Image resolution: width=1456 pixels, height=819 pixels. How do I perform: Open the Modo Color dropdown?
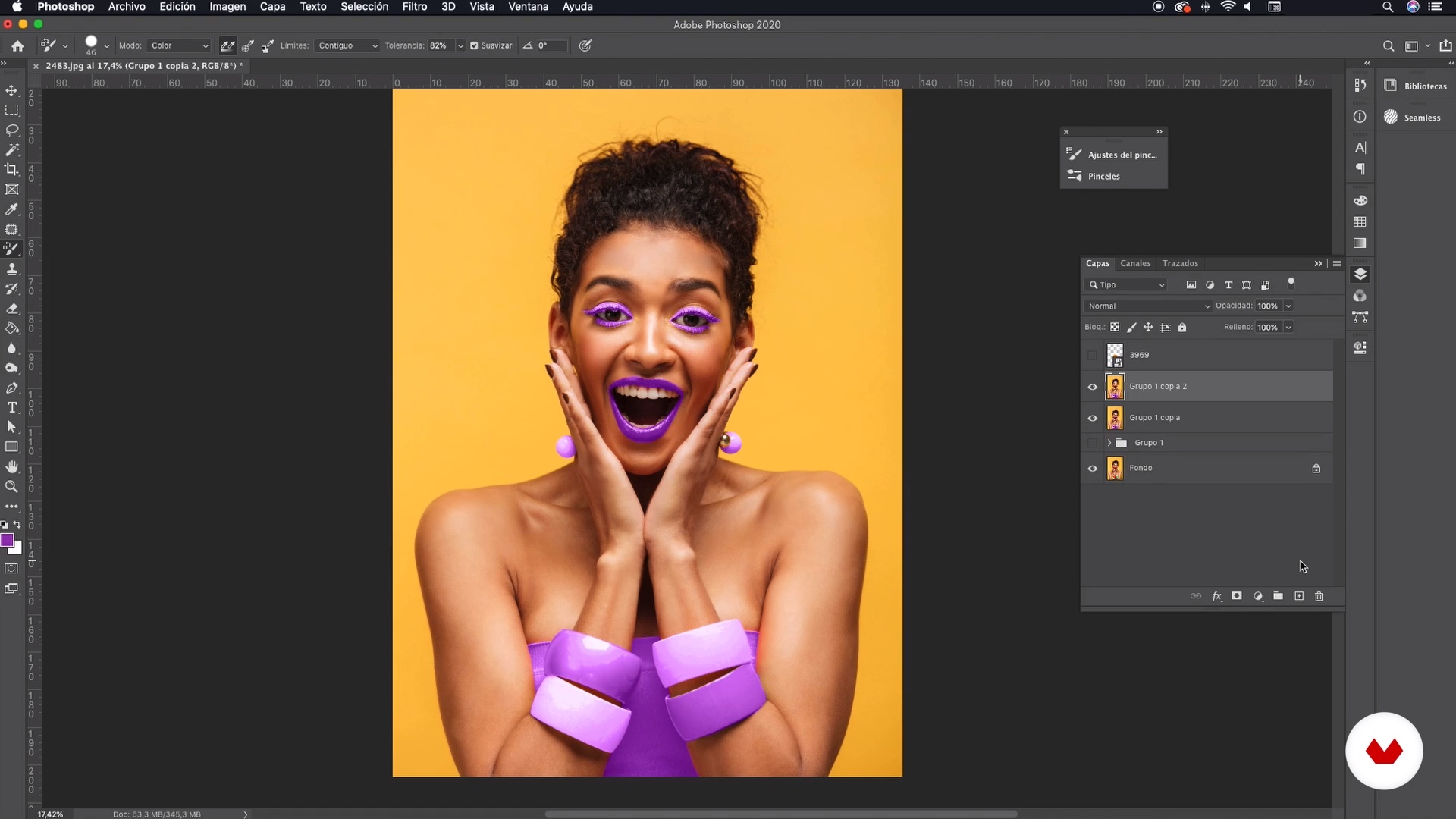(179, 45)
